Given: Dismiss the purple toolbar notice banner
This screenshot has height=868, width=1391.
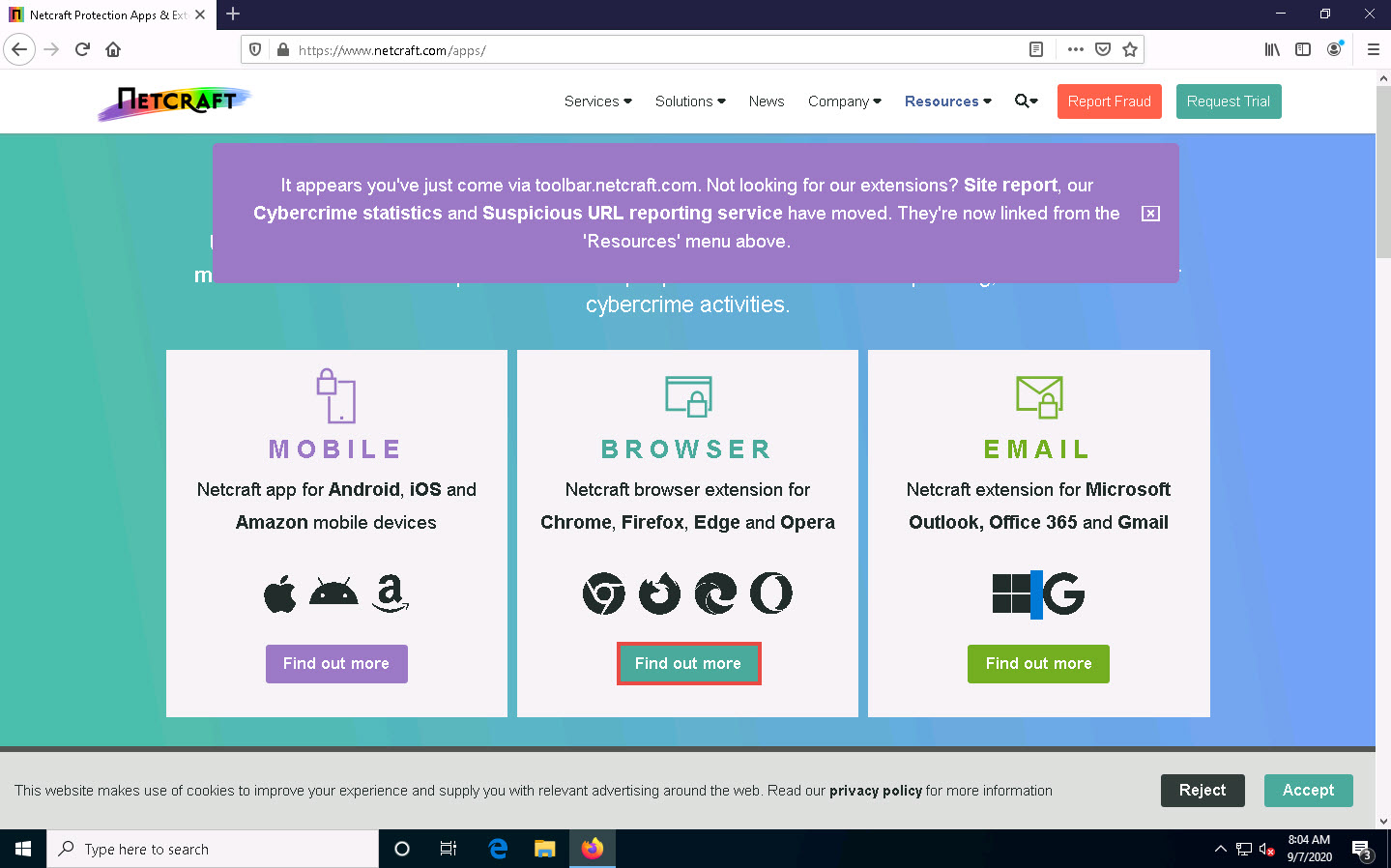Looking at the screenshot, I should pyautogui.click(x=1150, y=214).
